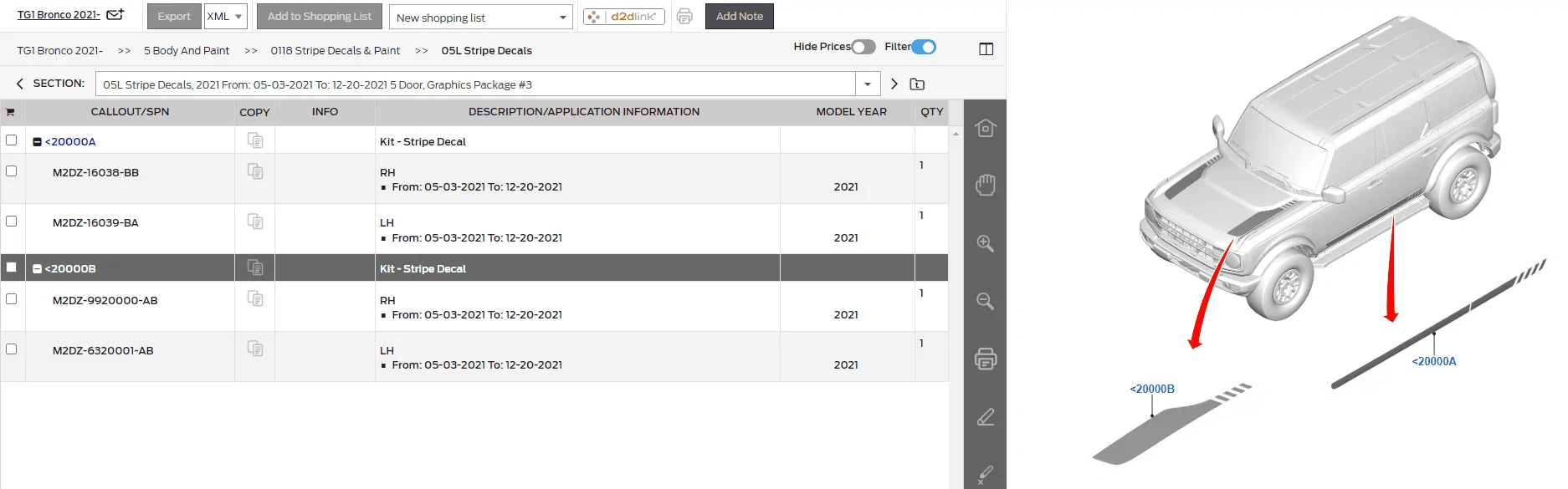Screen dimensions: 1568x489
Task: Check the <20000A row checkbox
Action: pyautogui.click(x=12, y=140)
